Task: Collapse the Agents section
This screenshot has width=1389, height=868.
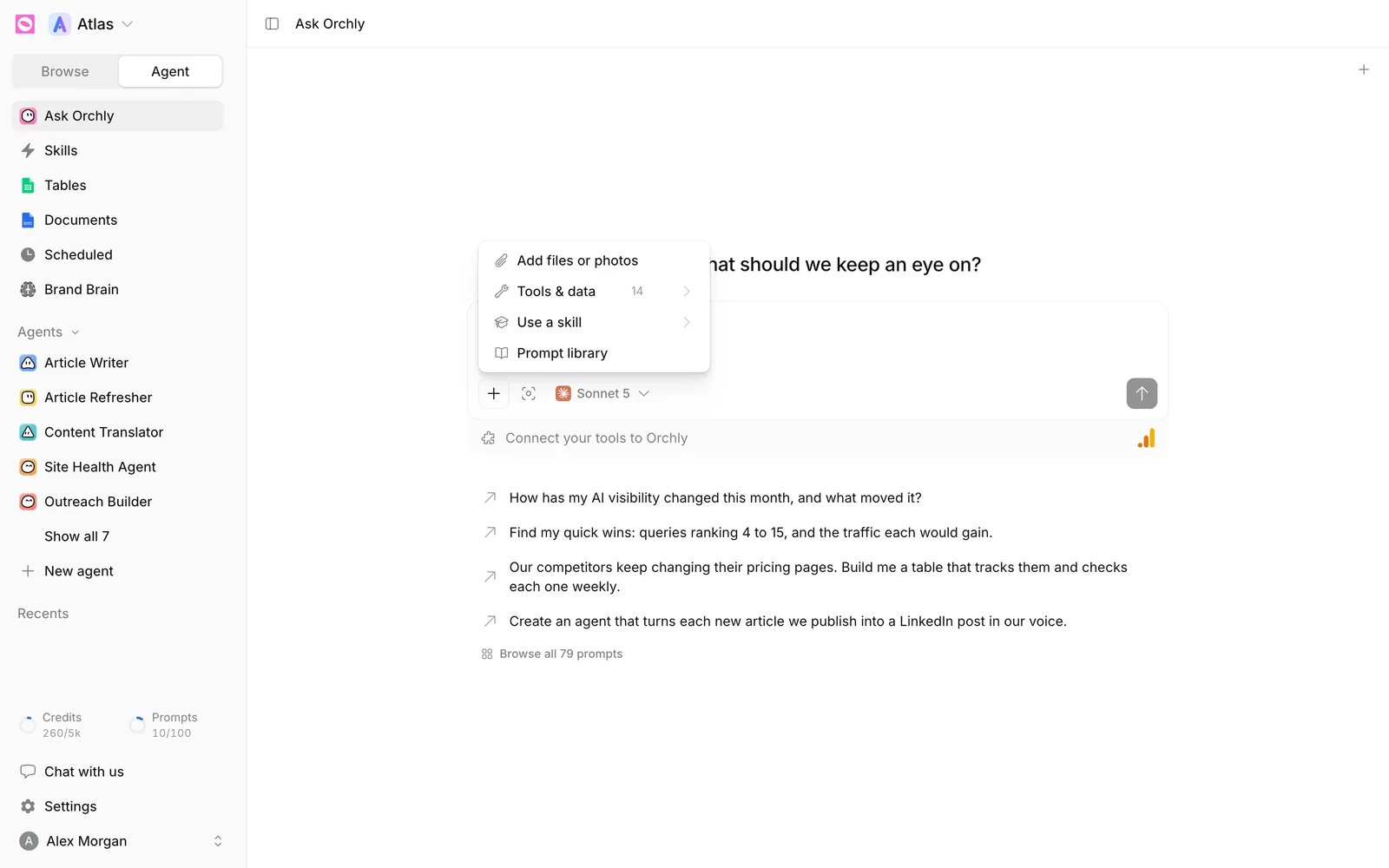Action: point(49,332)
